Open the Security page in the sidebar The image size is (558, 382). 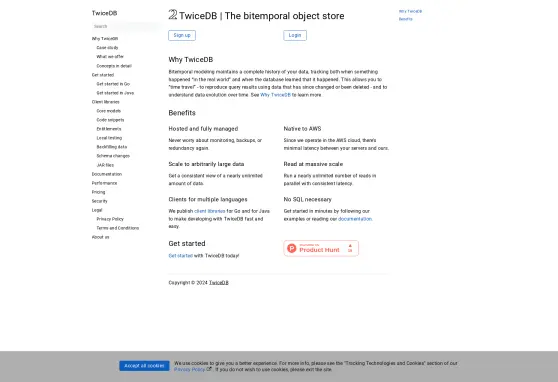click(x=99, y=201)
